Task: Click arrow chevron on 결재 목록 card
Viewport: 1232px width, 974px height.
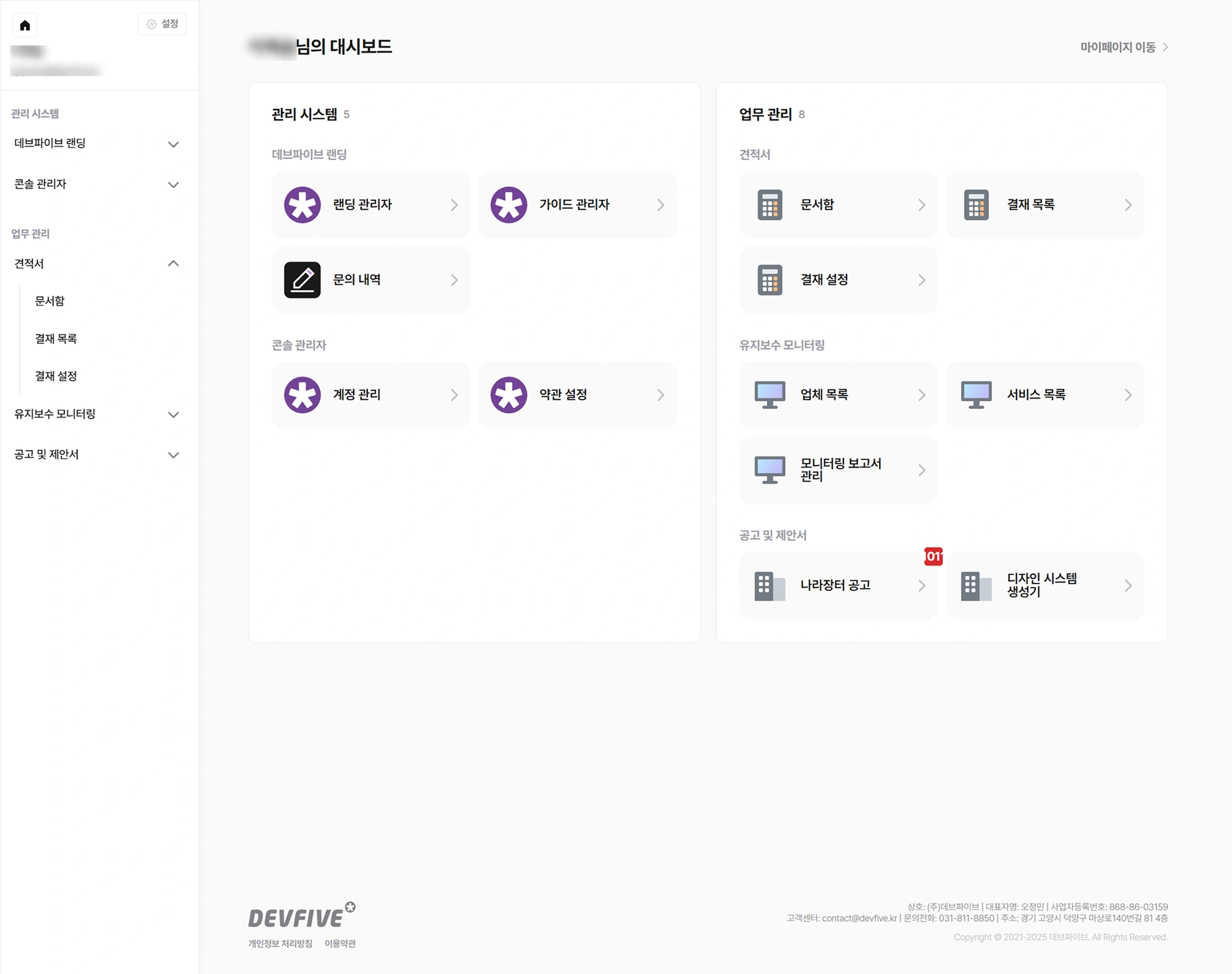Action: (x=1129, y=205)
